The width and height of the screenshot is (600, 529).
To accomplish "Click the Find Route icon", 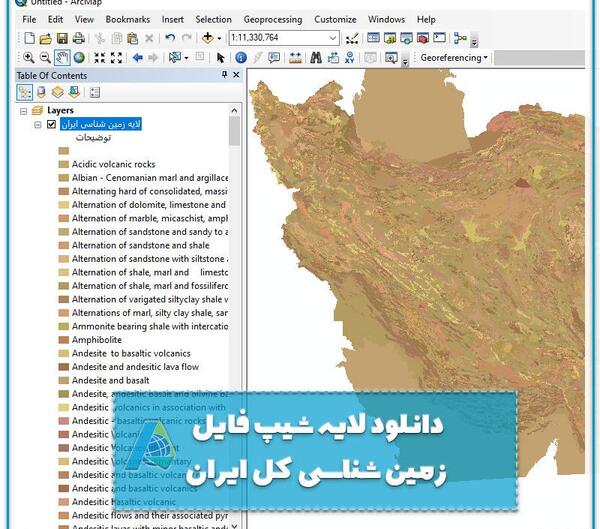I will 333,58.
